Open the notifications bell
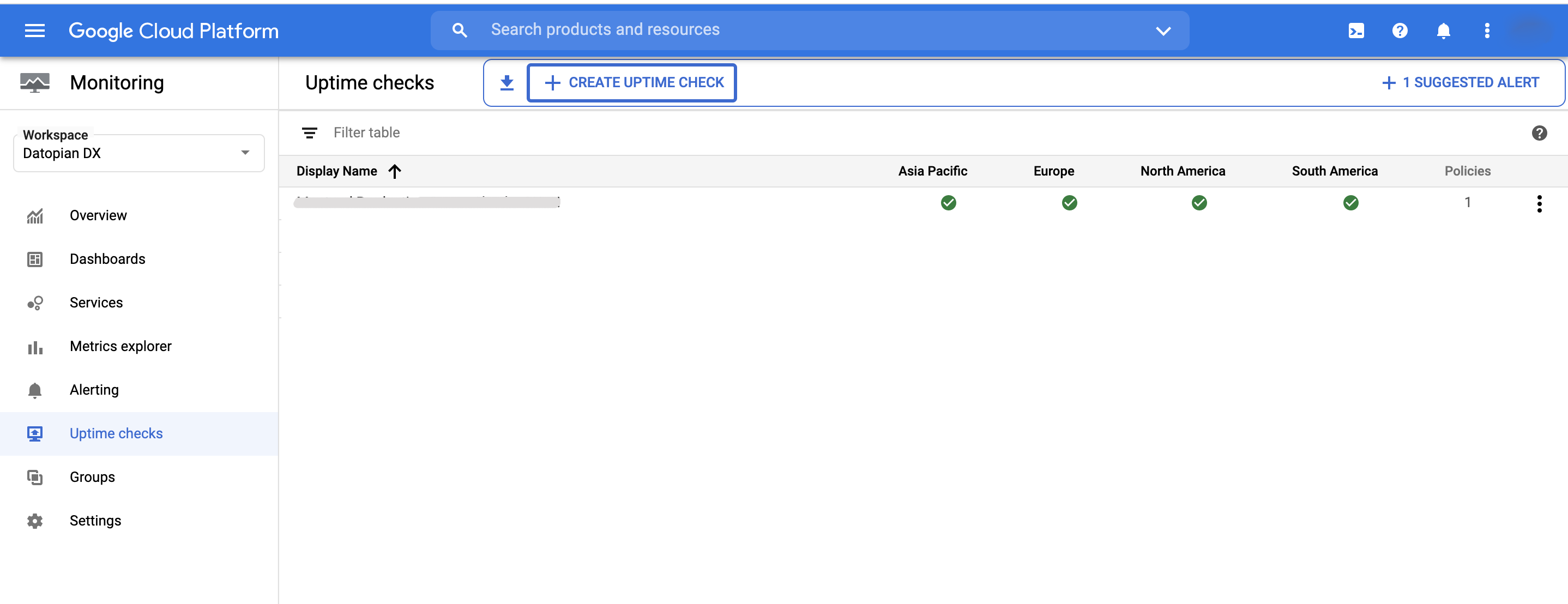1568x604 pixels. coord(1443,31)
